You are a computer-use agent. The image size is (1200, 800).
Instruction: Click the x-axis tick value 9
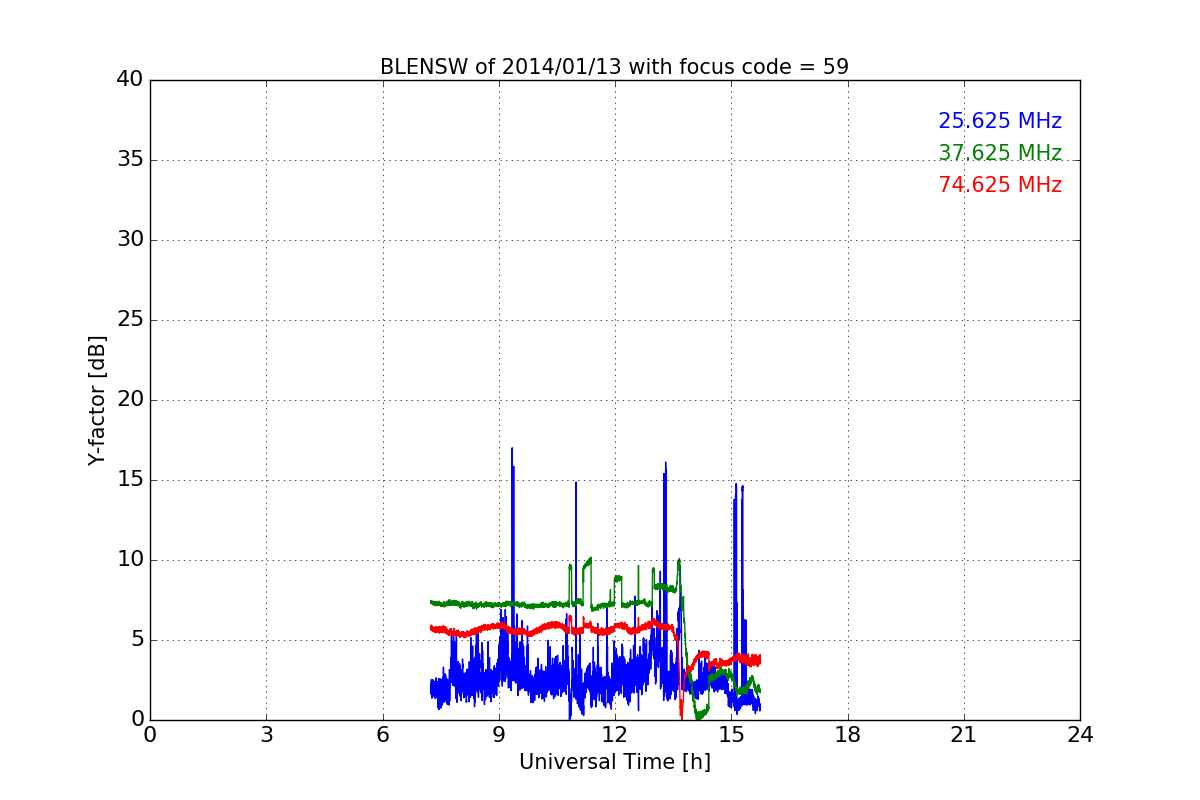click(499, 735)
